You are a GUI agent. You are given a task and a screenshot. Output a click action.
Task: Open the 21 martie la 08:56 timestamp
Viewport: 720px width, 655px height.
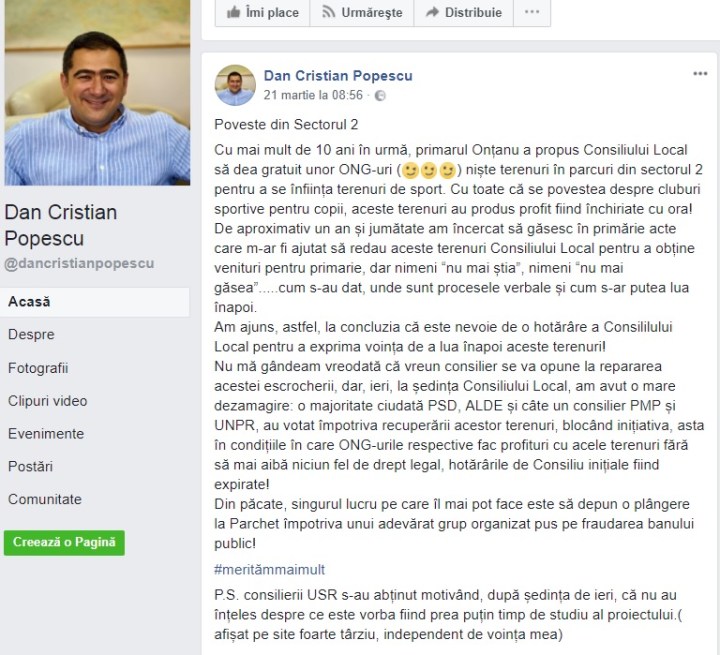(x=313, y=95)
